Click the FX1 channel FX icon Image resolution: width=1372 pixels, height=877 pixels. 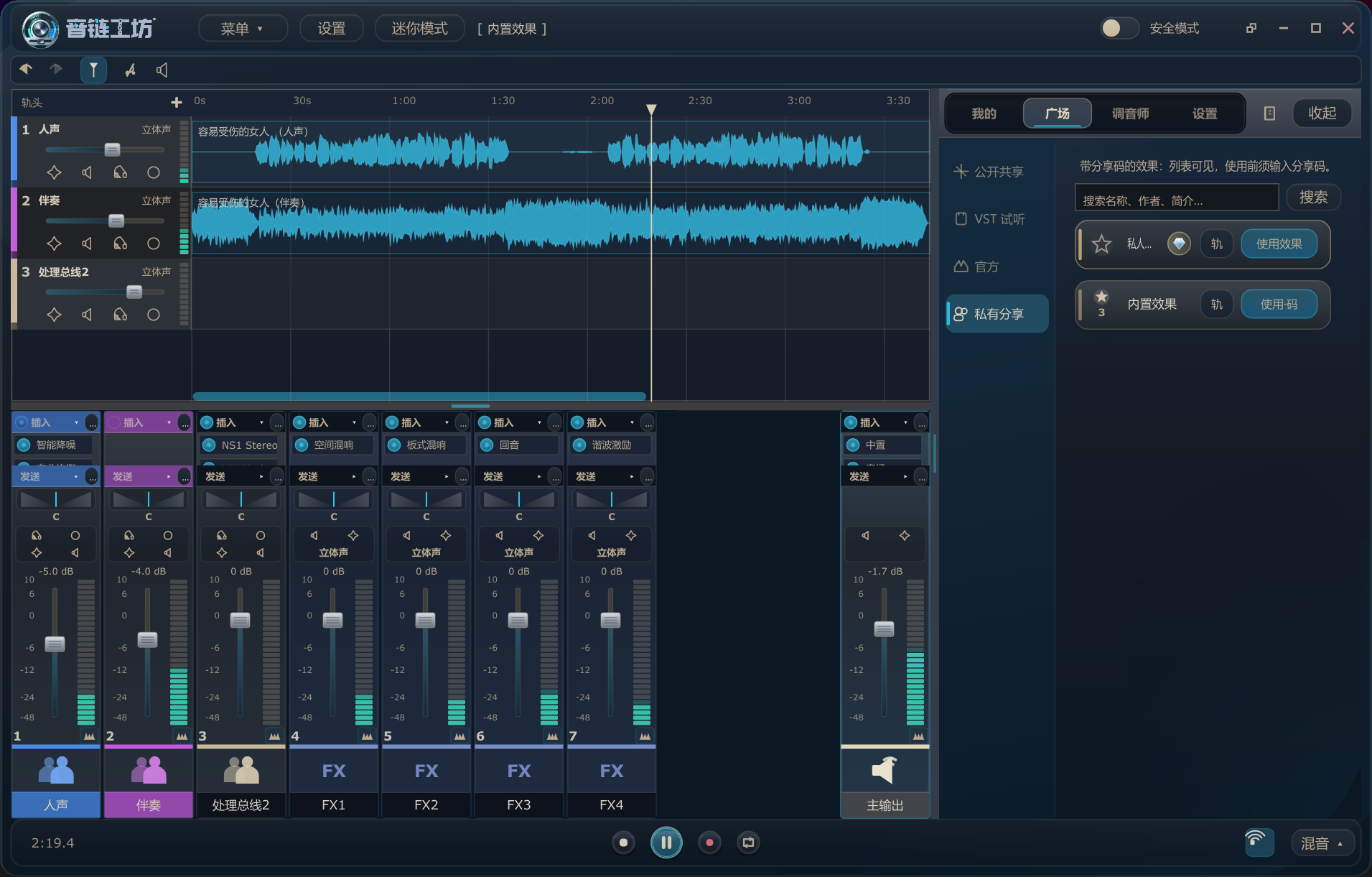[334, 771]
